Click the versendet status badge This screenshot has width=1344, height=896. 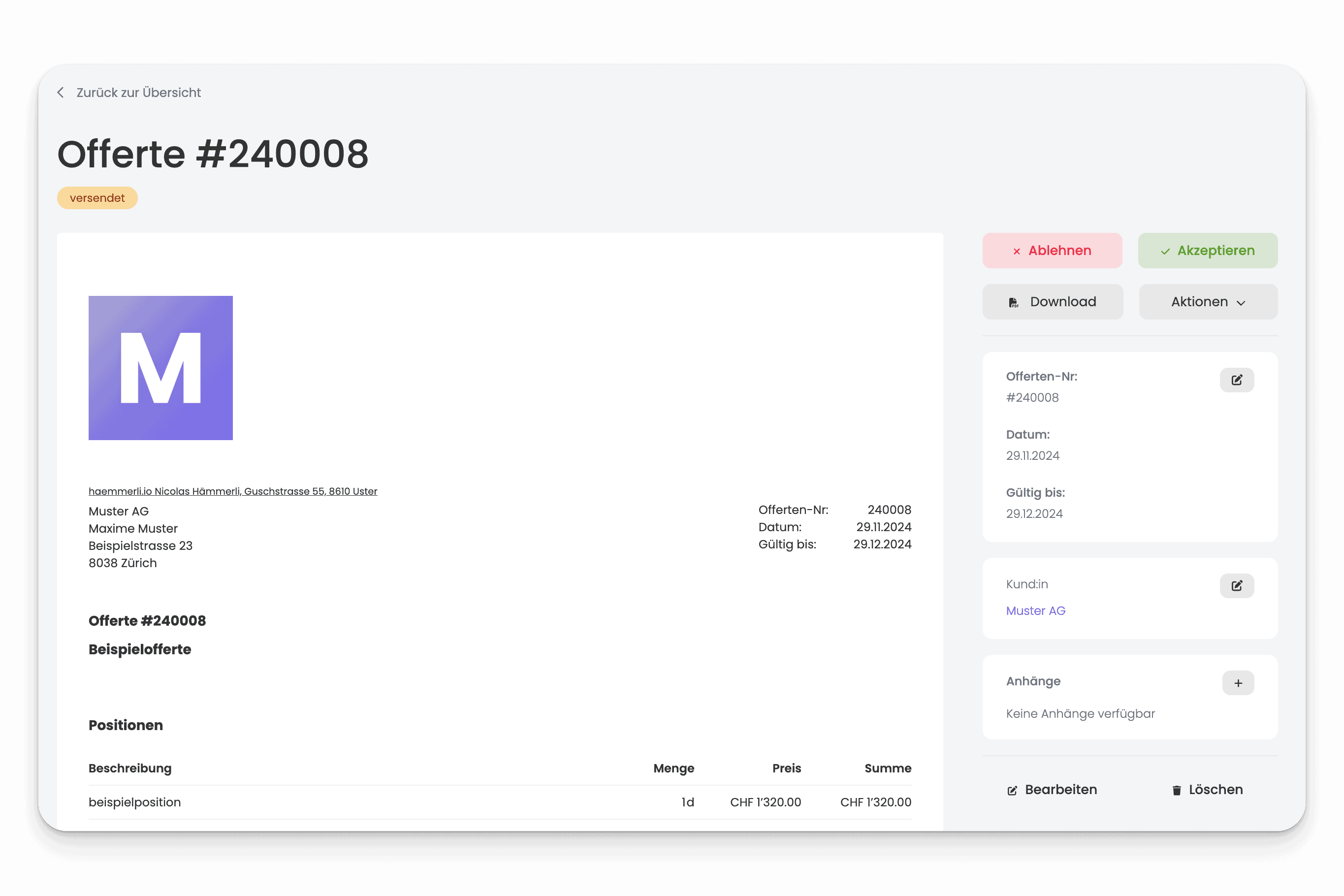tap(97, 198)
